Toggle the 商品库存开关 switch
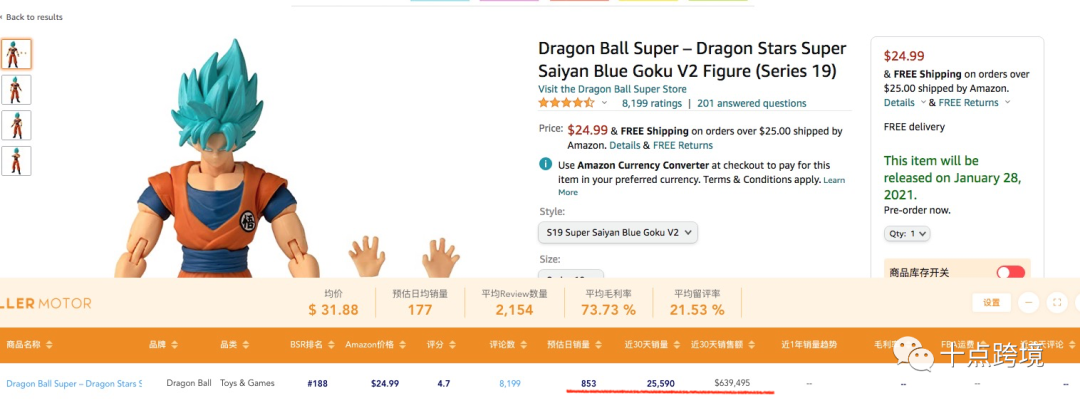This screenshot has height=403, width=1080. pyautogui.click(x=1010, y=272)
